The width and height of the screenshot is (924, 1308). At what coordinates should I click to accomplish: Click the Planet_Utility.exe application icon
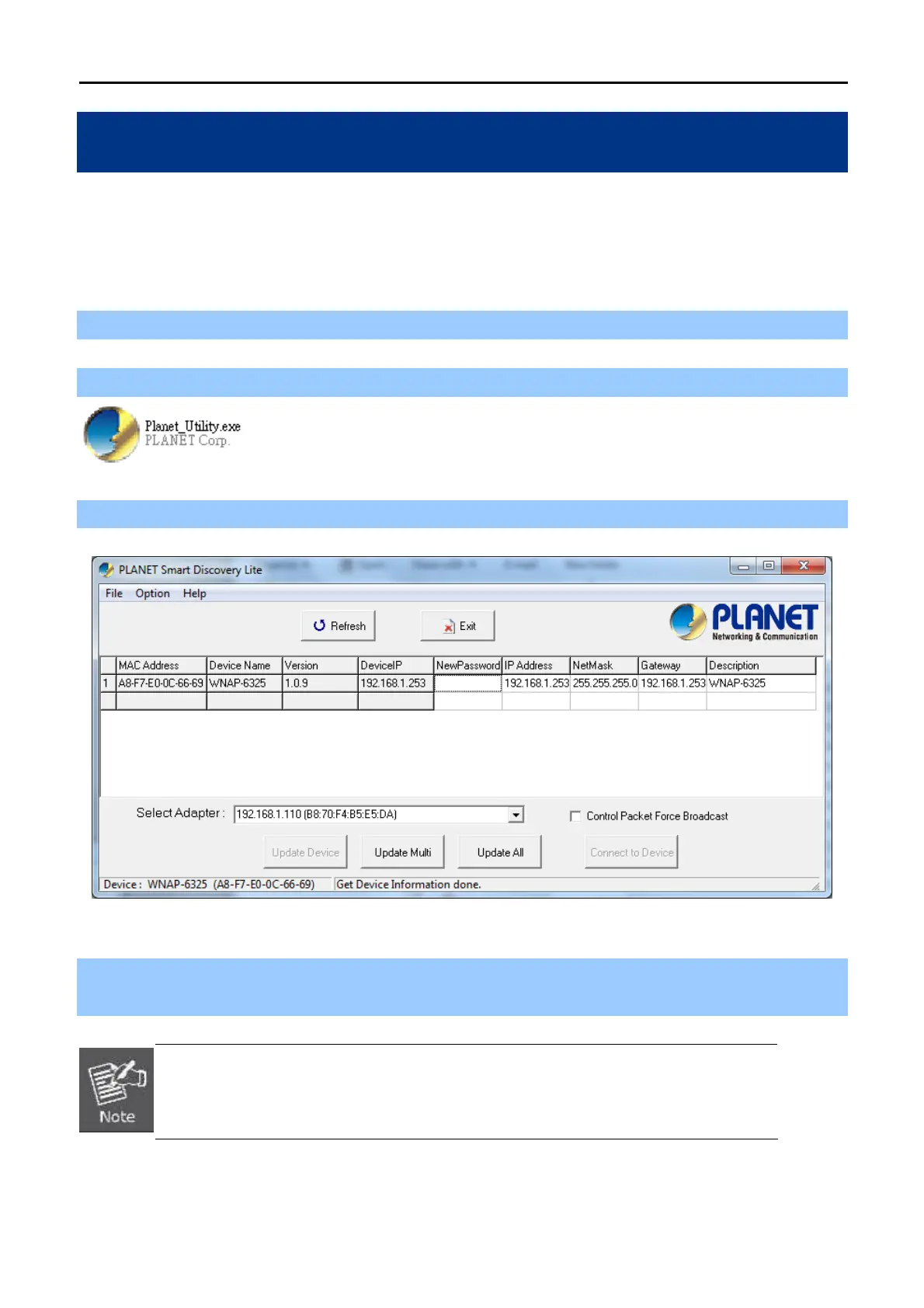click(111, 433)
